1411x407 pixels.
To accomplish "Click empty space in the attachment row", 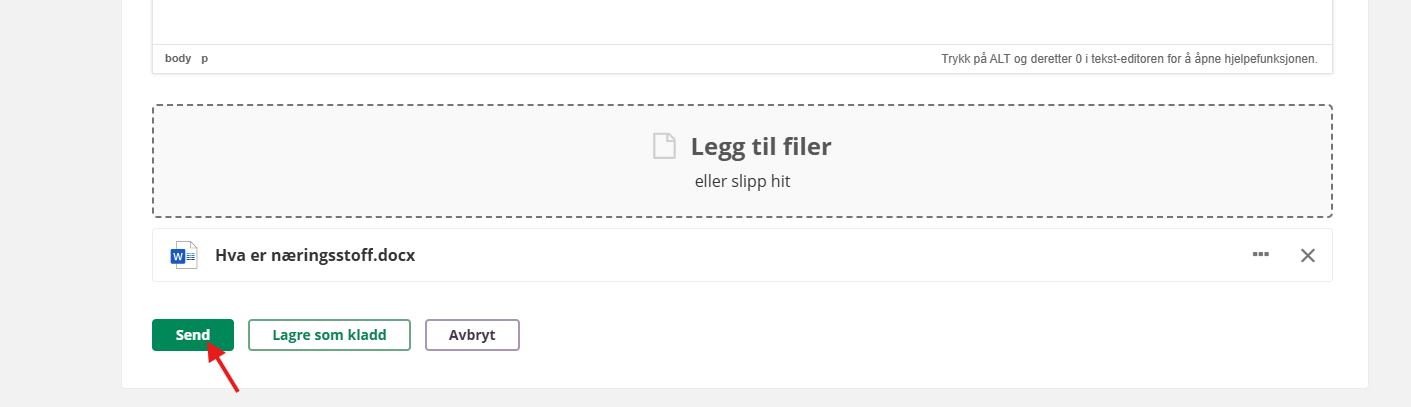I will tap(800, 255).
